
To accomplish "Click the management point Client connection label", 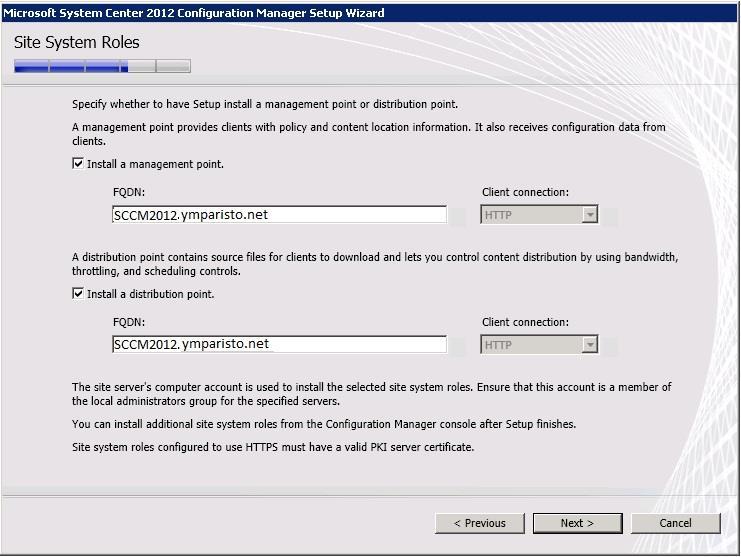I will (526, 192).
